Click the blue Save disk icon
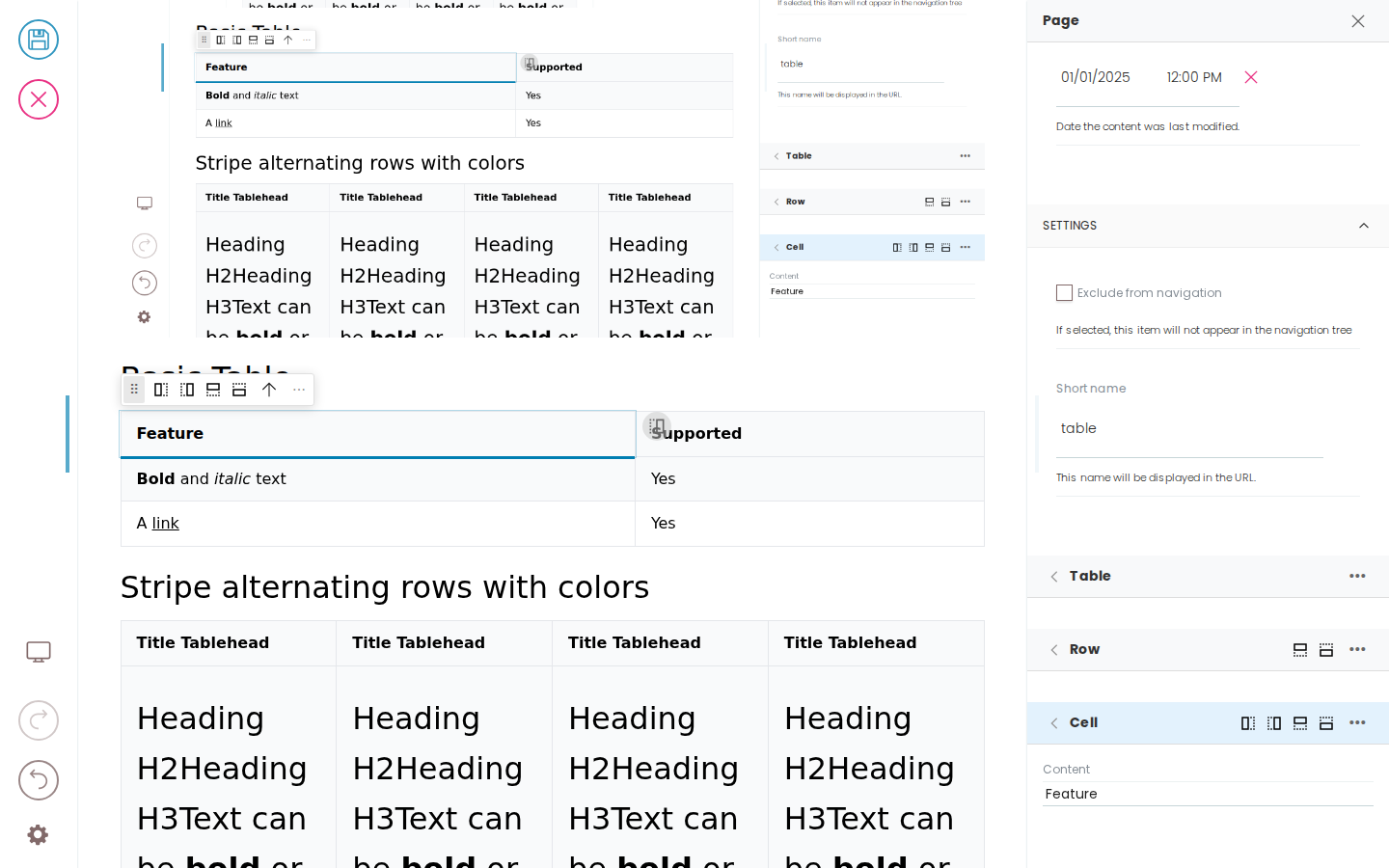The image size is (1389, 868). click(x=39, y=40)
